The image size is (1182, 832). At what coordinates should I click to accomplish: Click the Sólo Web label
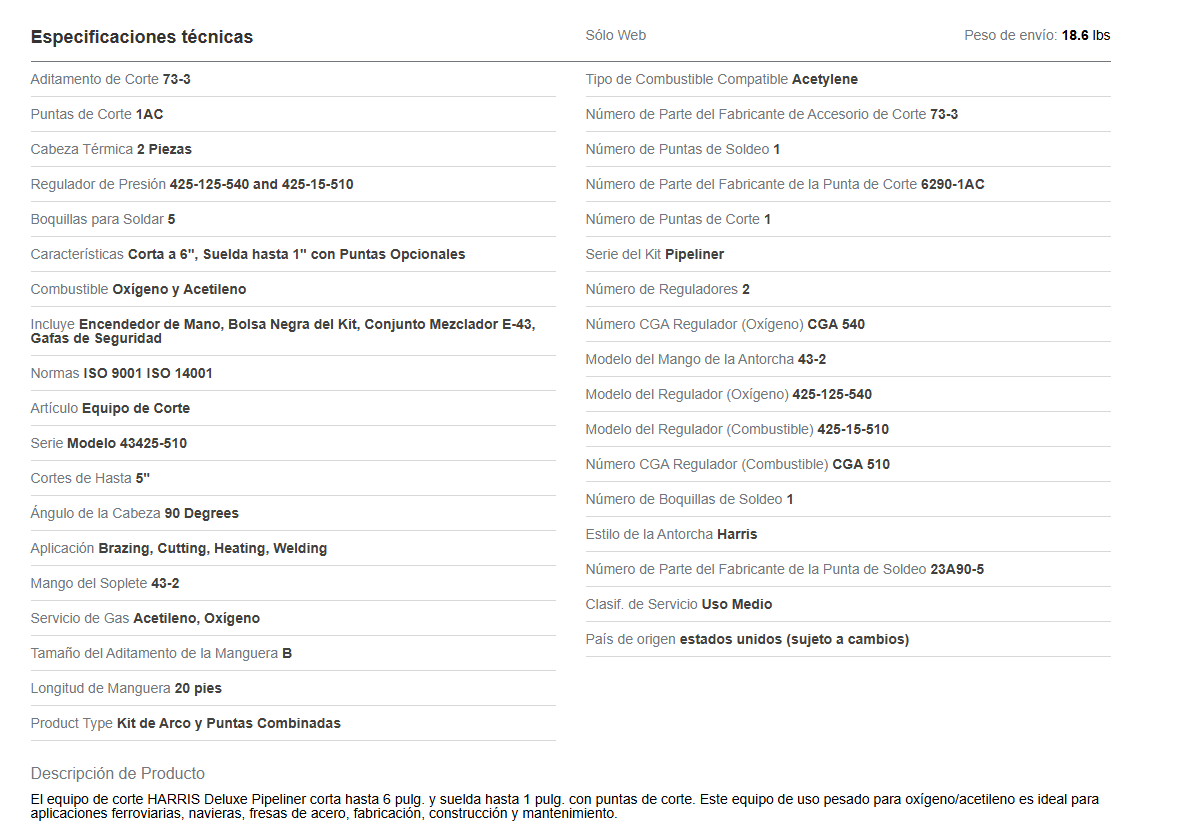(615, 35)
